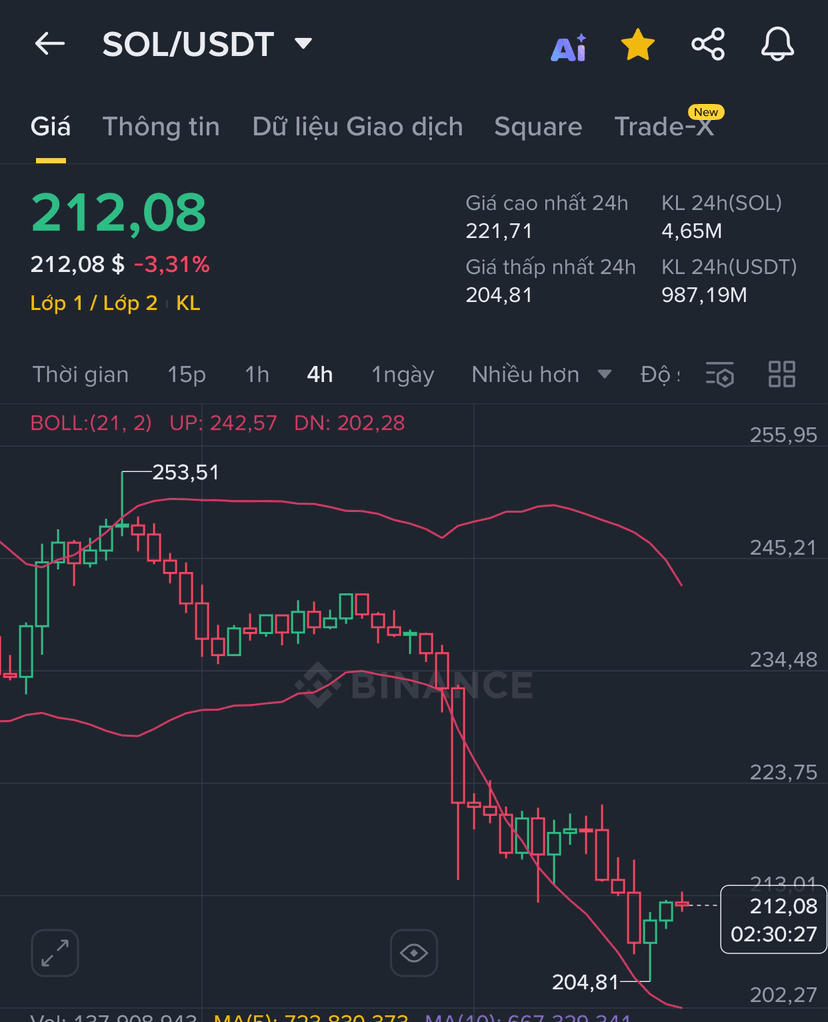828x1022 pixels.
Task: Open the Trade-X tab
Action: coord(664,127)
